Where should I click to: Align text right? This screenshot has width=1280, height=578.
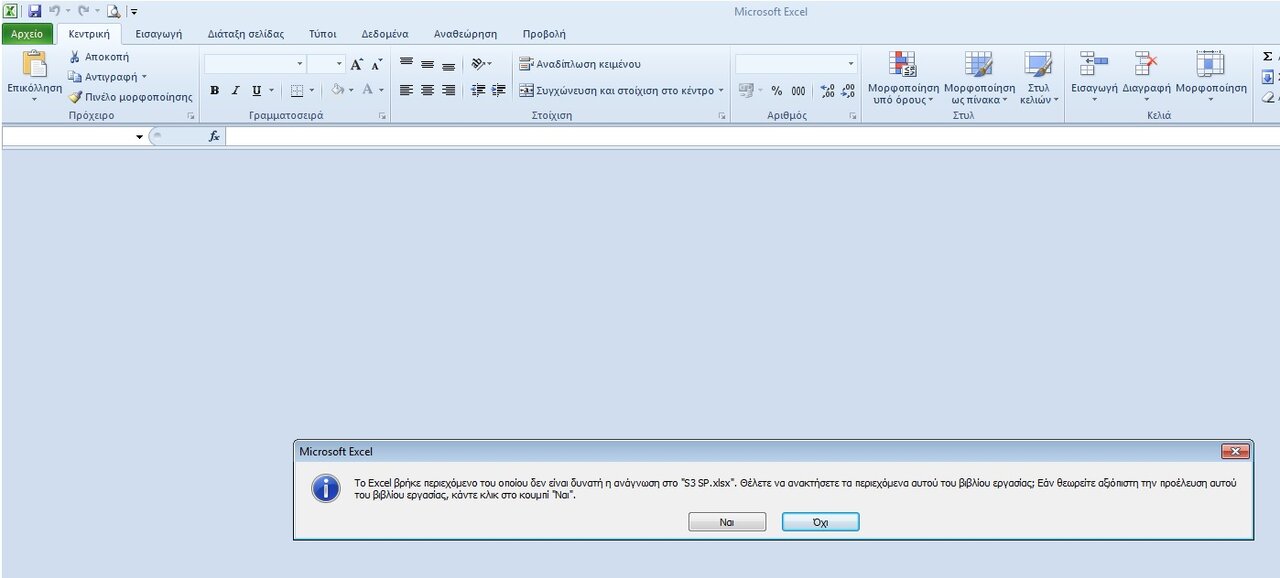point(448,90)
